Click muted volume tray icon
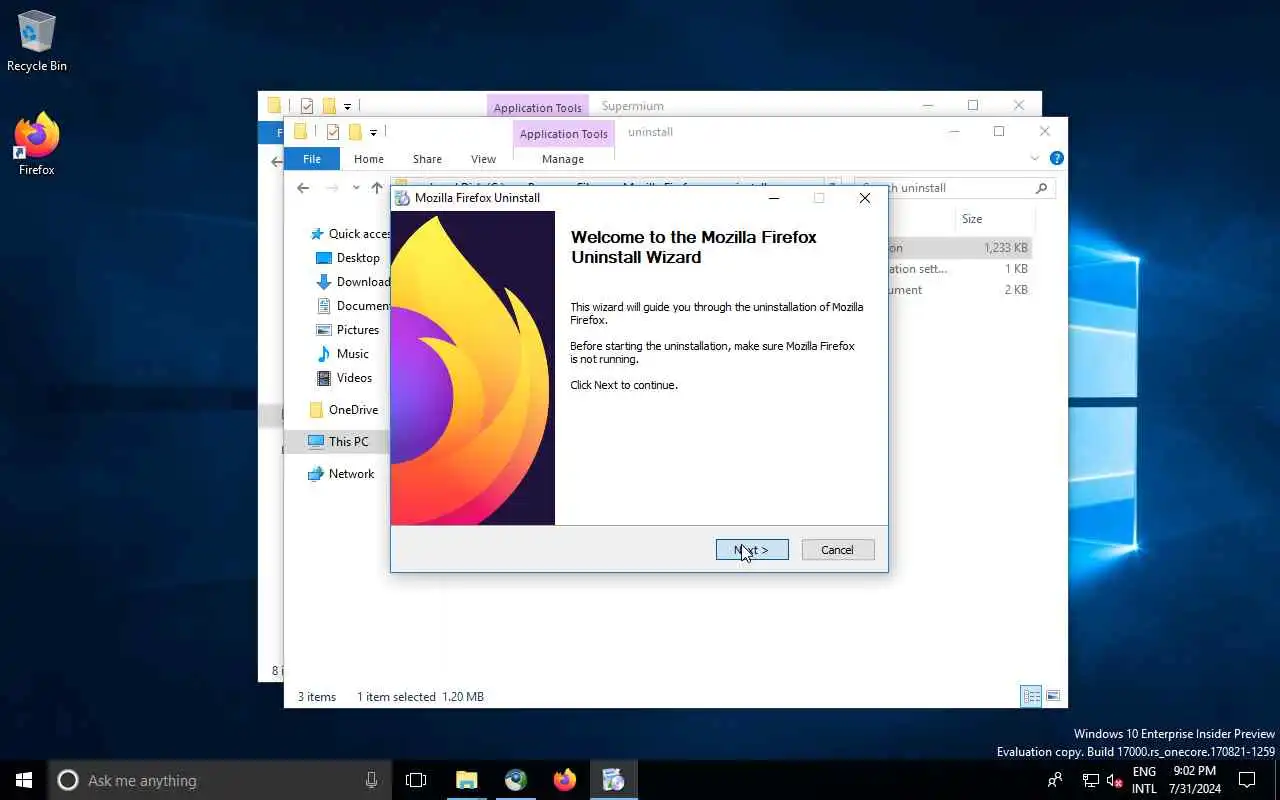 coord(1114,780)
